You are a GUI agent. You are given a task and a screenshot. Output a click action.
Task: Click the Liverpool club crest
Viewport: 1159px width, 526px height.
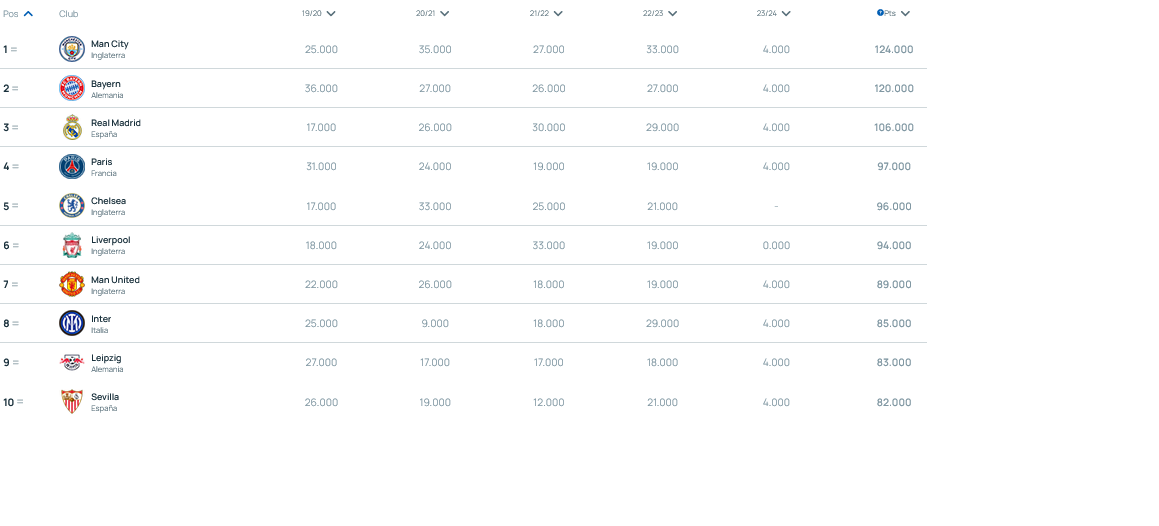71,245
